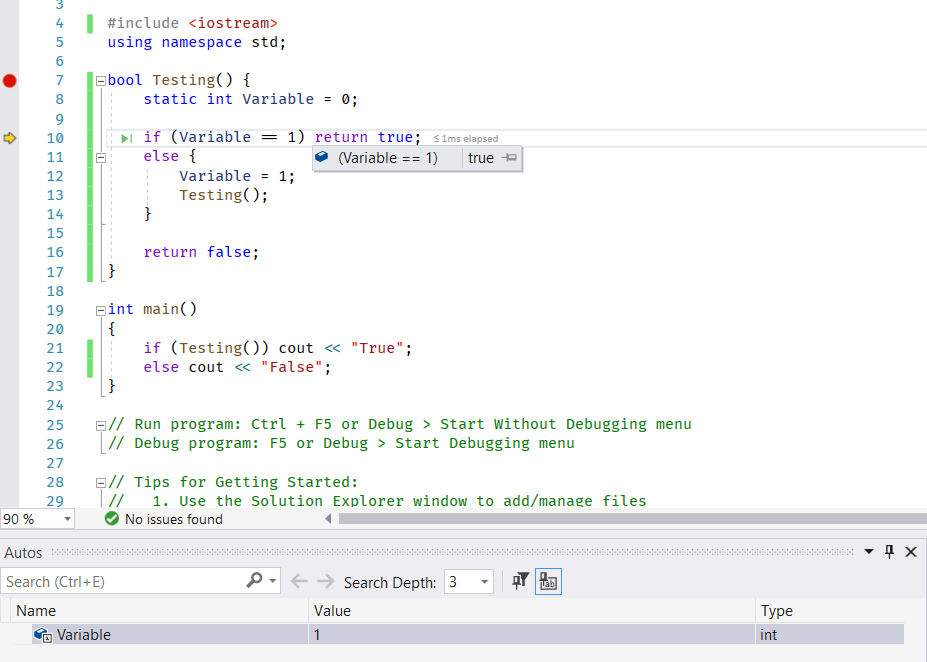927x662 pixels.
Task: Click the Testing(); call on line 13
Action: [x=223, y=195]
